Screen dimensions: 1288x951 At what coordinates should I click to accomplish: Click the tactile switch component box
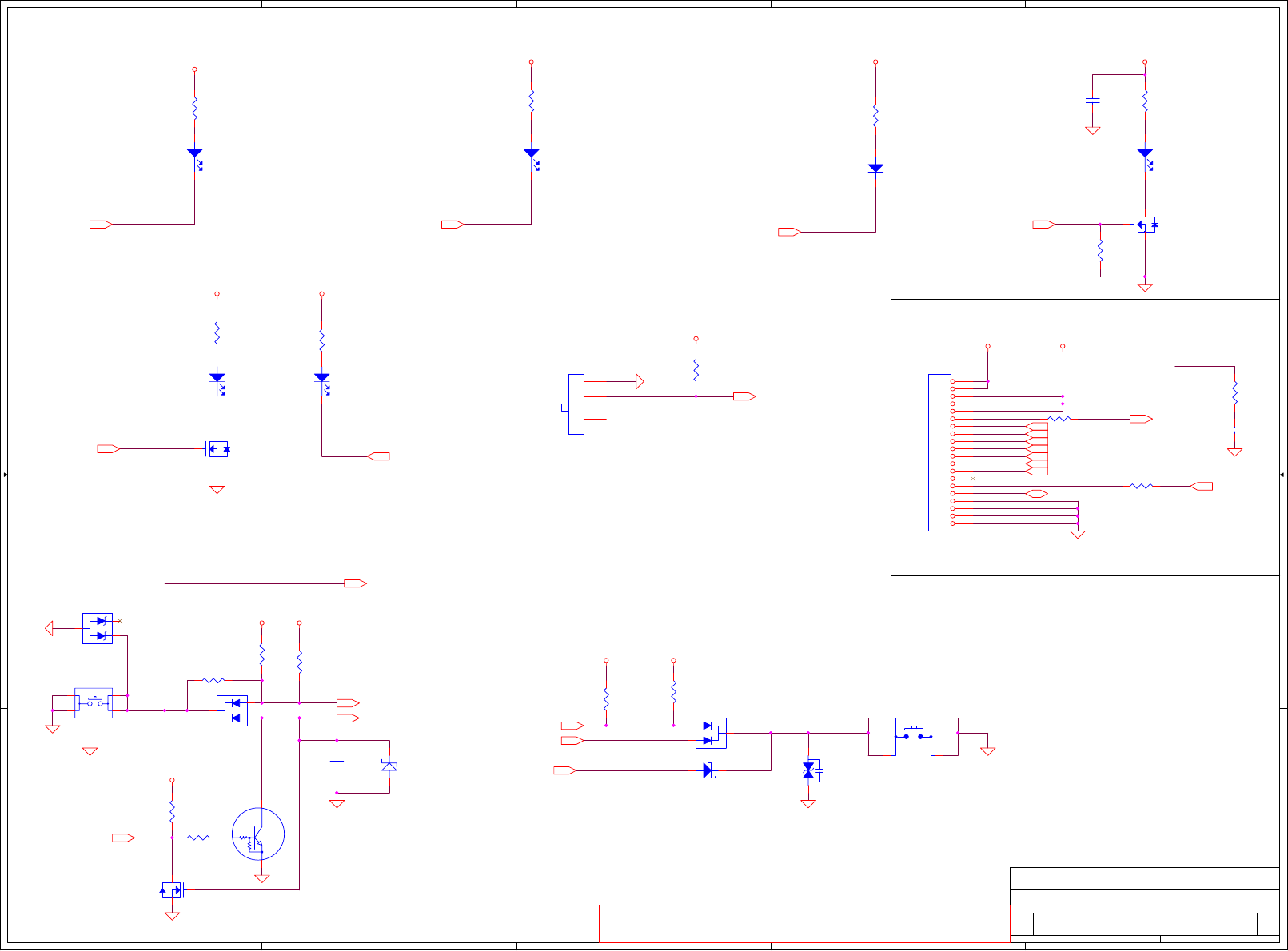point(94,703)
